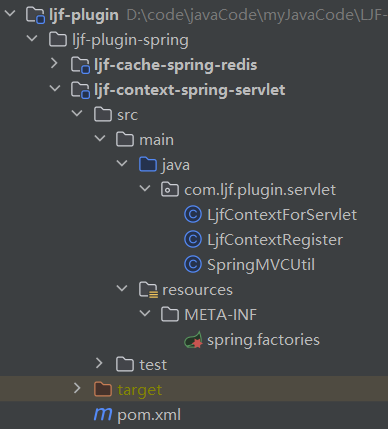Click the spring.factories Spring leaf icon

click(193, 340)
